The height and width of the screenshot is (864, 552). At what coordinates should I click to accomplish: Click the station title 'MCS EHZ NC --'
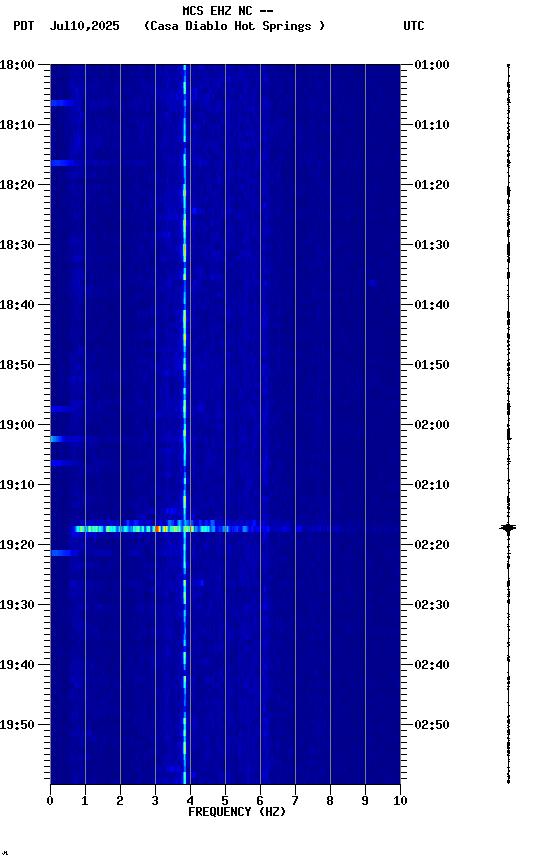click(x=228, y=10)
